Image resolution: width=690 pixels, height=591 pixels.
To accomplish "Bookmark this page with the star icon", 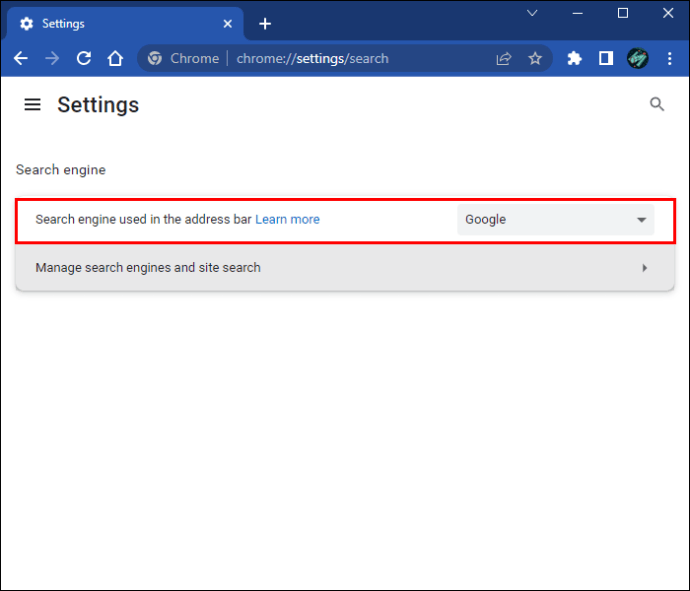I will point(535,59).
